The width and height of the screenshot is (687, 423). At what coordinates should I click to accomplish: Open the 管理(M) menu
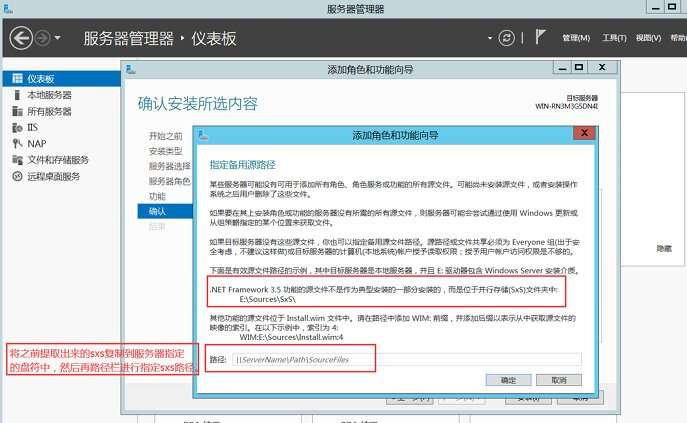[576, 38]
